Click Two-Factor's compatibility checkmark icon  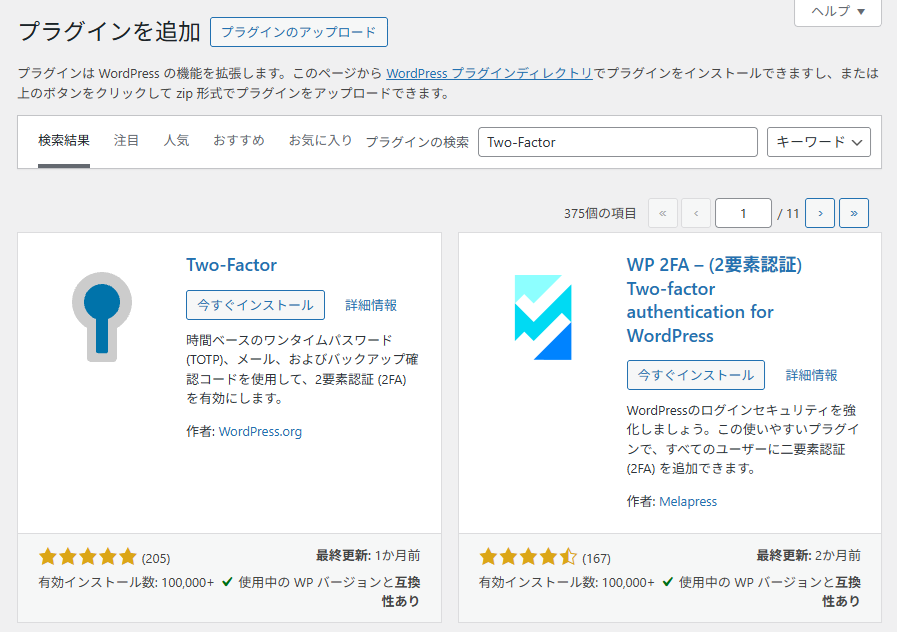pos(227,582)
